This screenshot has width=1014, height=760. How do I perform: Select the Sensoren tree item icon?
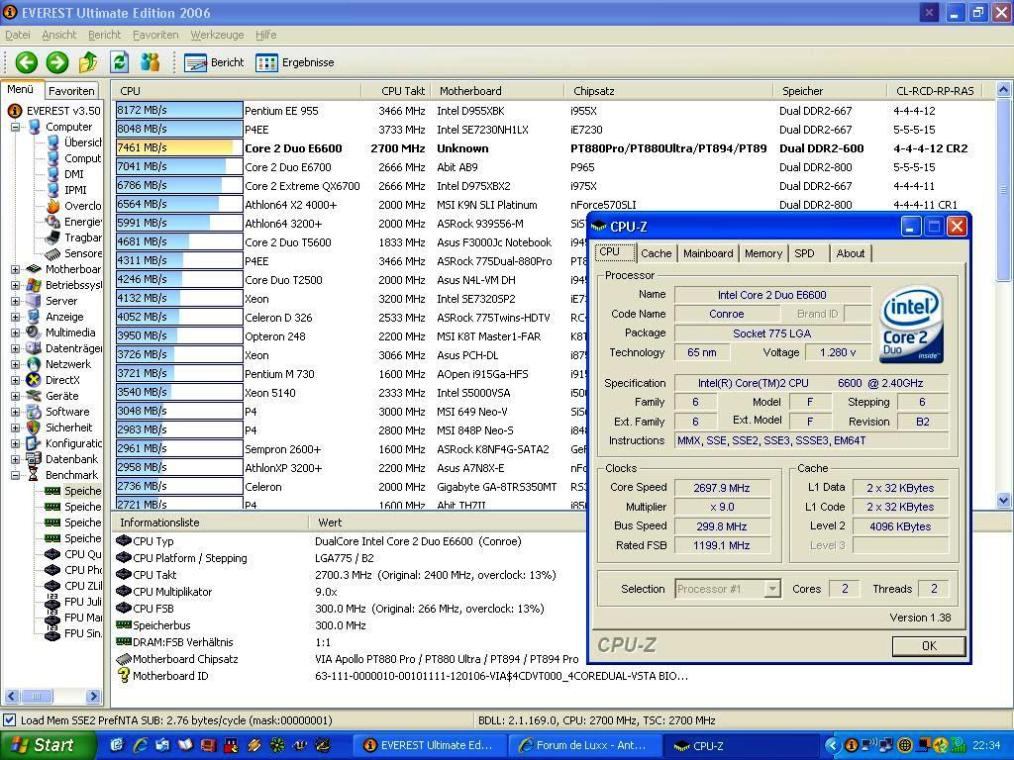(53, 254)
